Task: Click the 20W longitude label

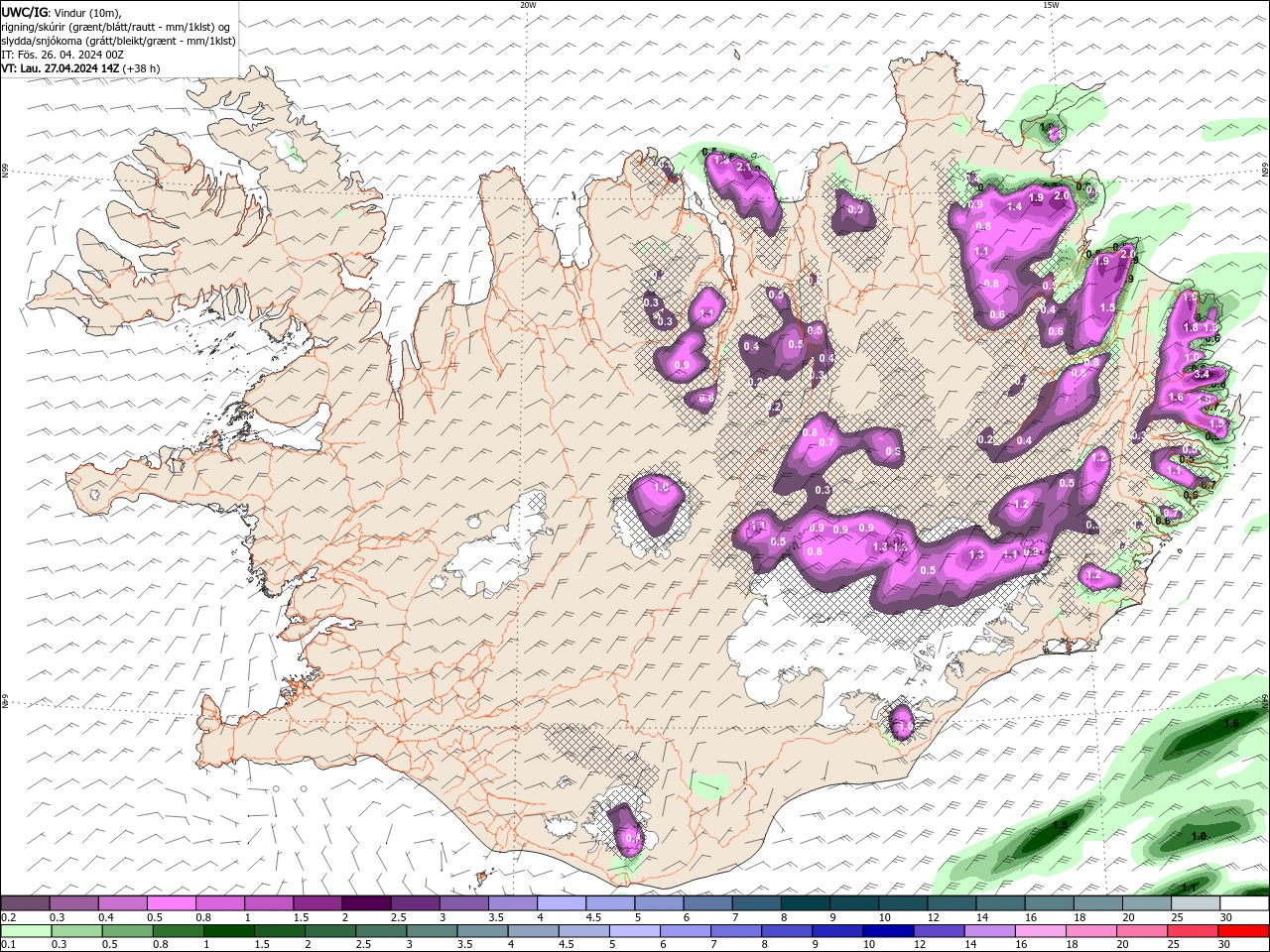Action: 528,5
